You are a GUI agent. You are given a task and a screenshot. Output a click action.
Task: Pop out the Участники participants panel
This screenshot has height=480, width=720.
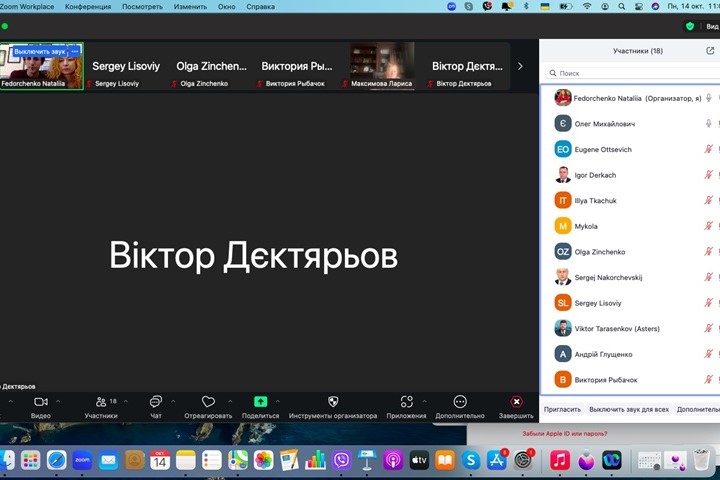click(710, 51)
